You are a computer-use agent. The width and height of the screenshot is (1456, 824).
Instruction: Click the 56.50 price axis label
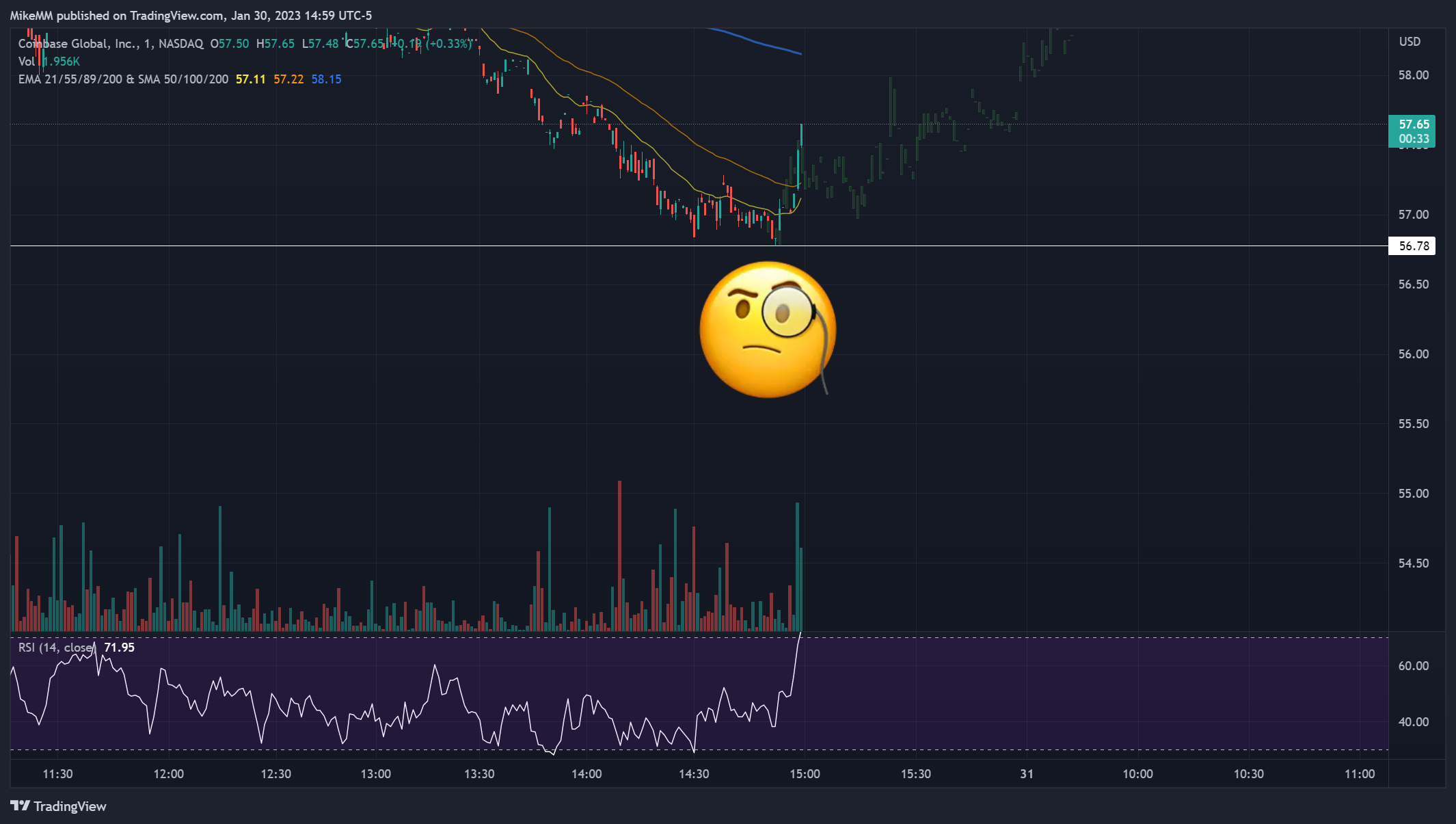pos(1414,284)
